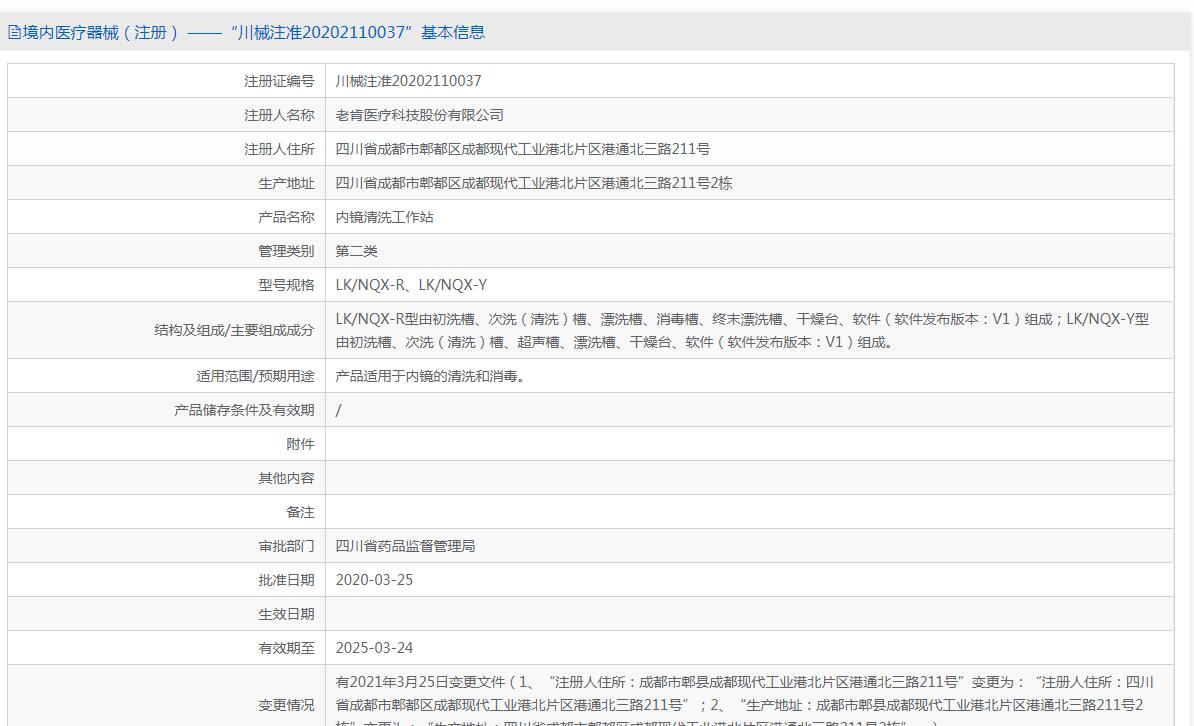Click the production address ending in 211号2栋

(x=534, y=183)
